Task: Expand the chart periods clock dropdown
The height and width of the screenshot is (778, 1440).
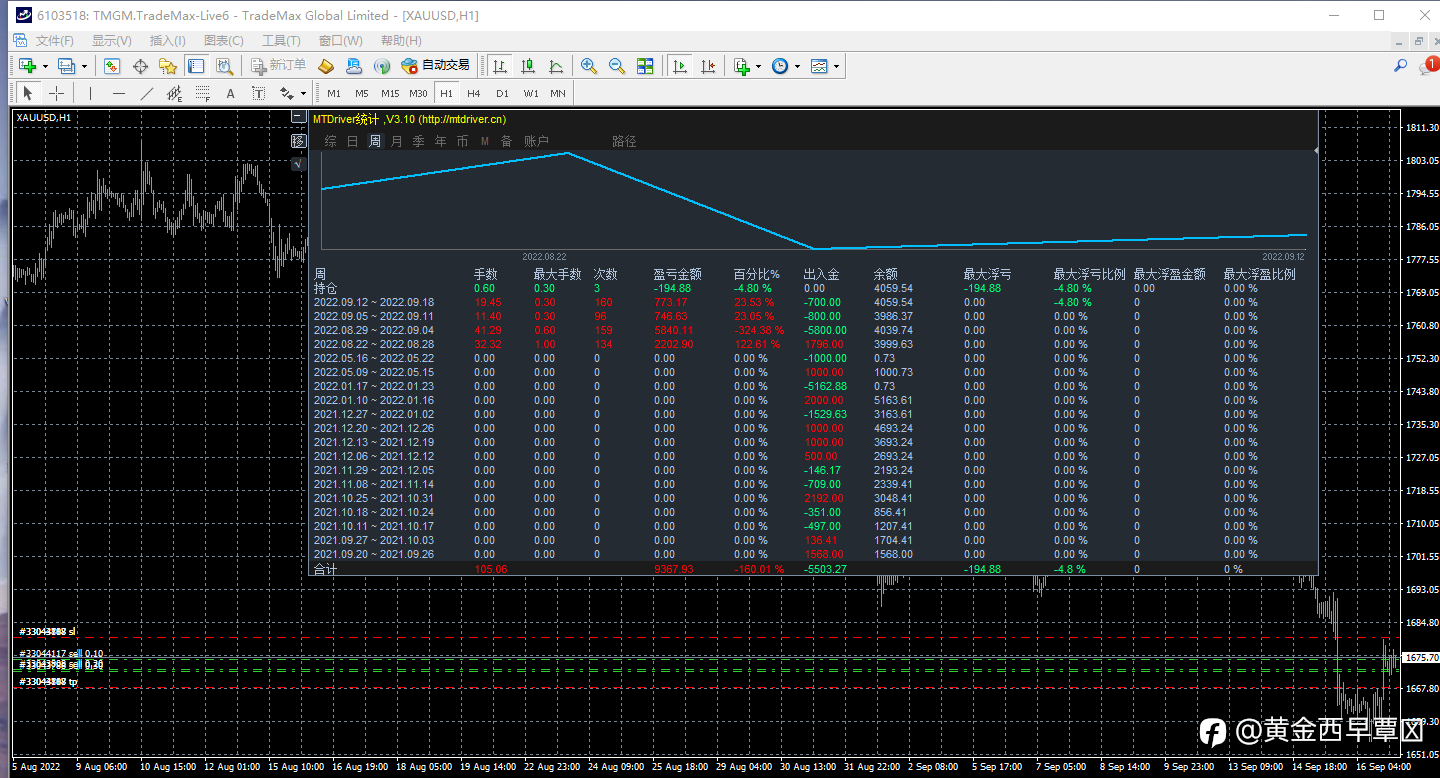Action: (x=797, y=66)
